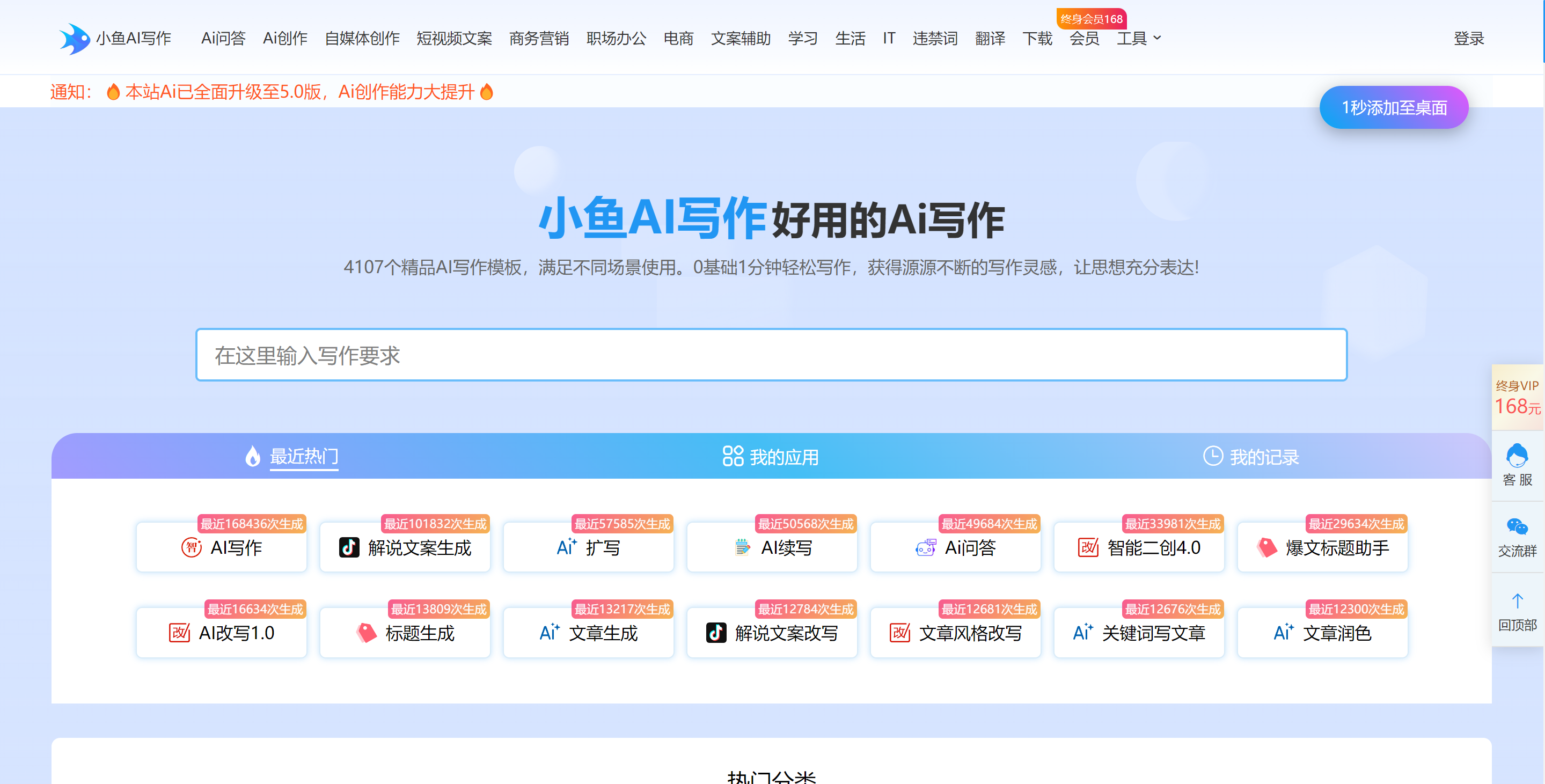The height and width of the screenshot is (784, 1545).
Task: Select the 电商 navigation item
Action: (678, 39)
